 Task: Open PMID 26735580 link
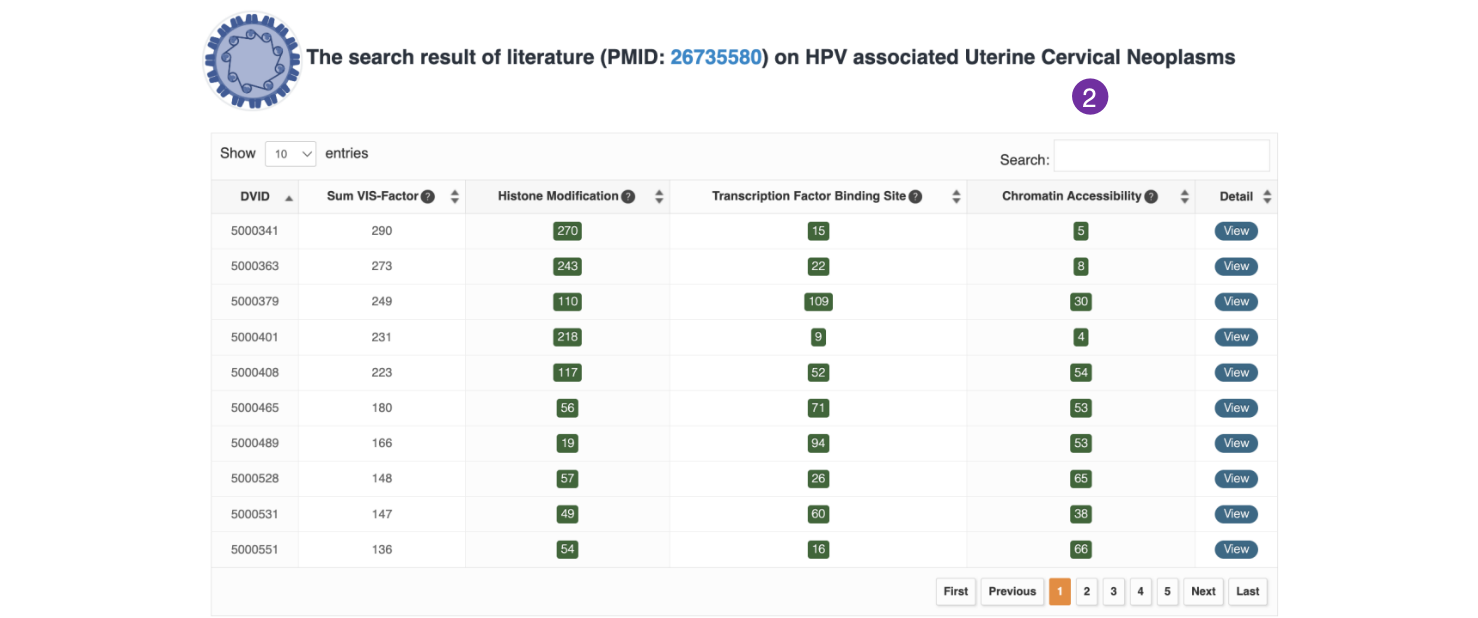[715, 57]
